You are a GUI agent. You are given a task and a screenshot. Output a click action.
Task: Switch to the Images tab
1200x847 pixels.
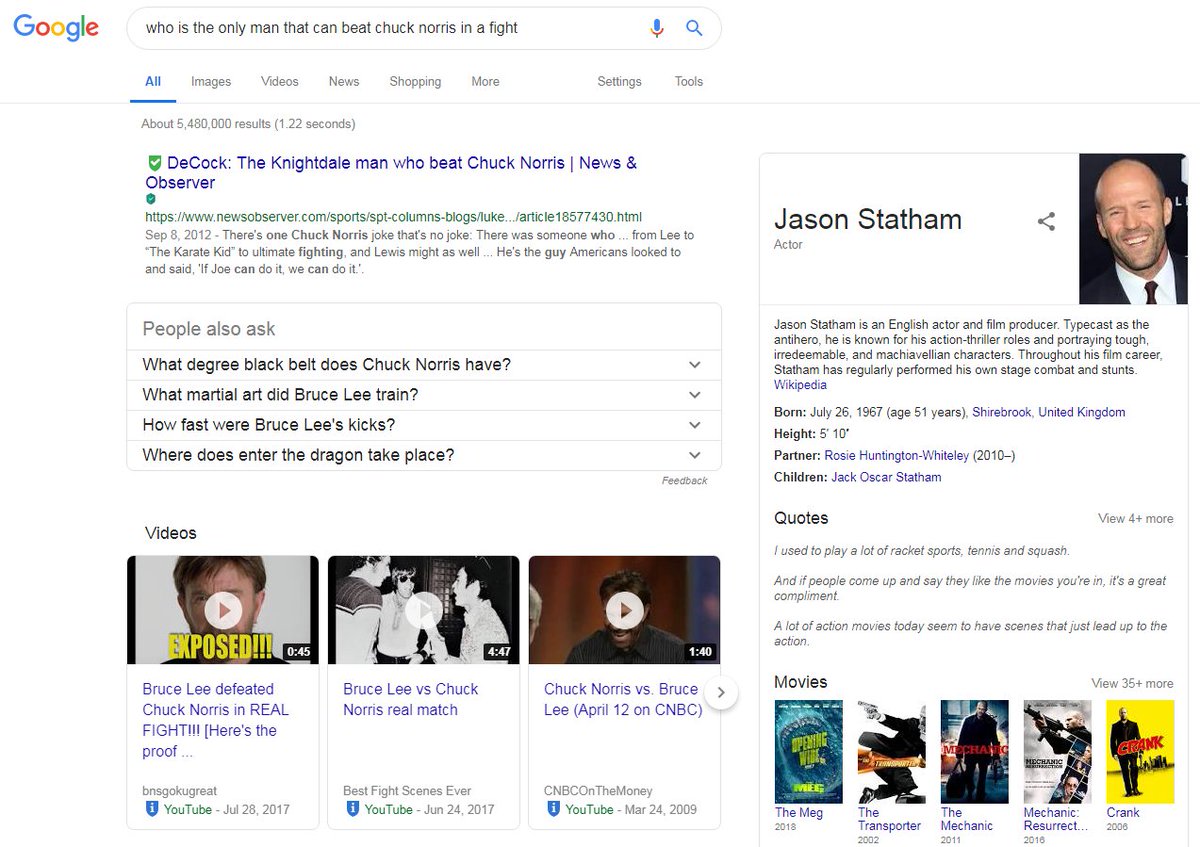click(x=211, y=82)
